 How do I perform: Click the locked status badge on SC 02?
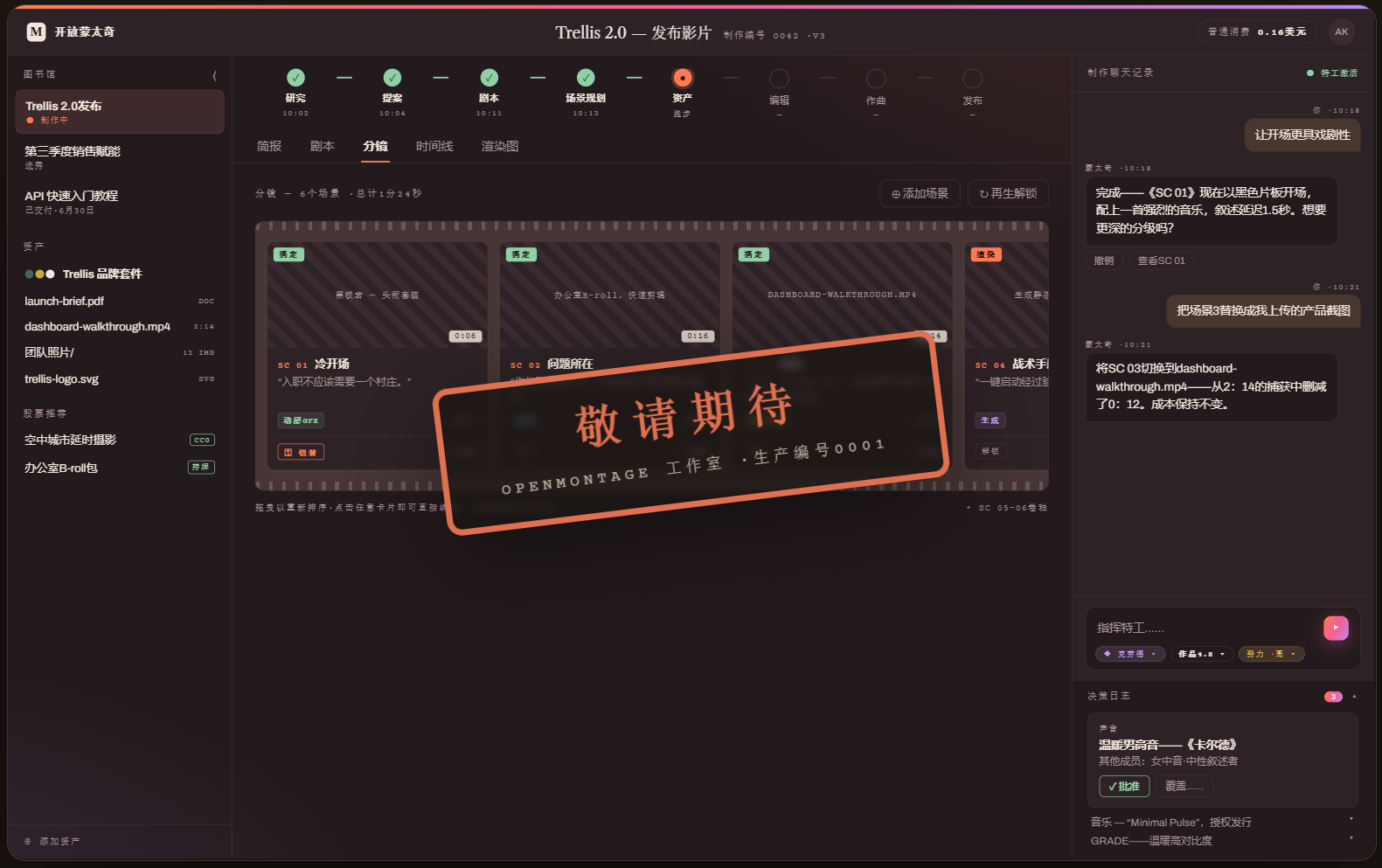click(x=521, y=254)
